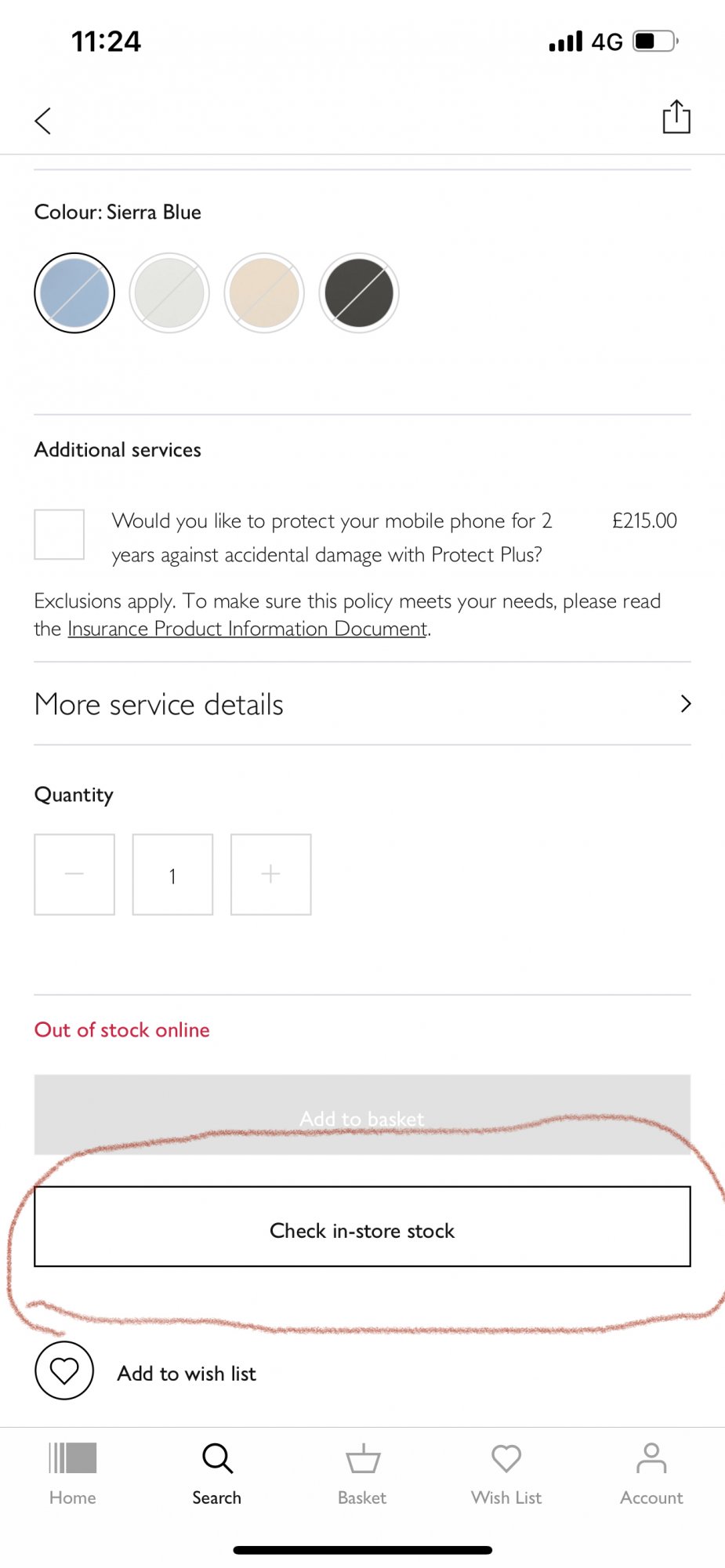This screenshot has width=725, height=1568.
Task: Increase quantity with plus button
Action: pos(270,874)
